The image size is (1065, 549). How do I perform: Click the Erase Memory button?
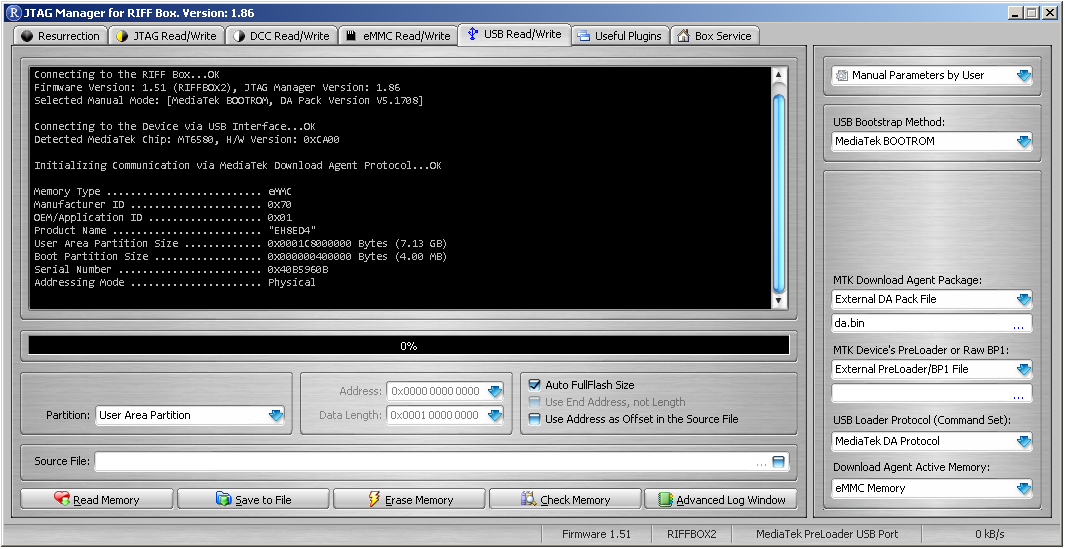[x=410, y=499]
